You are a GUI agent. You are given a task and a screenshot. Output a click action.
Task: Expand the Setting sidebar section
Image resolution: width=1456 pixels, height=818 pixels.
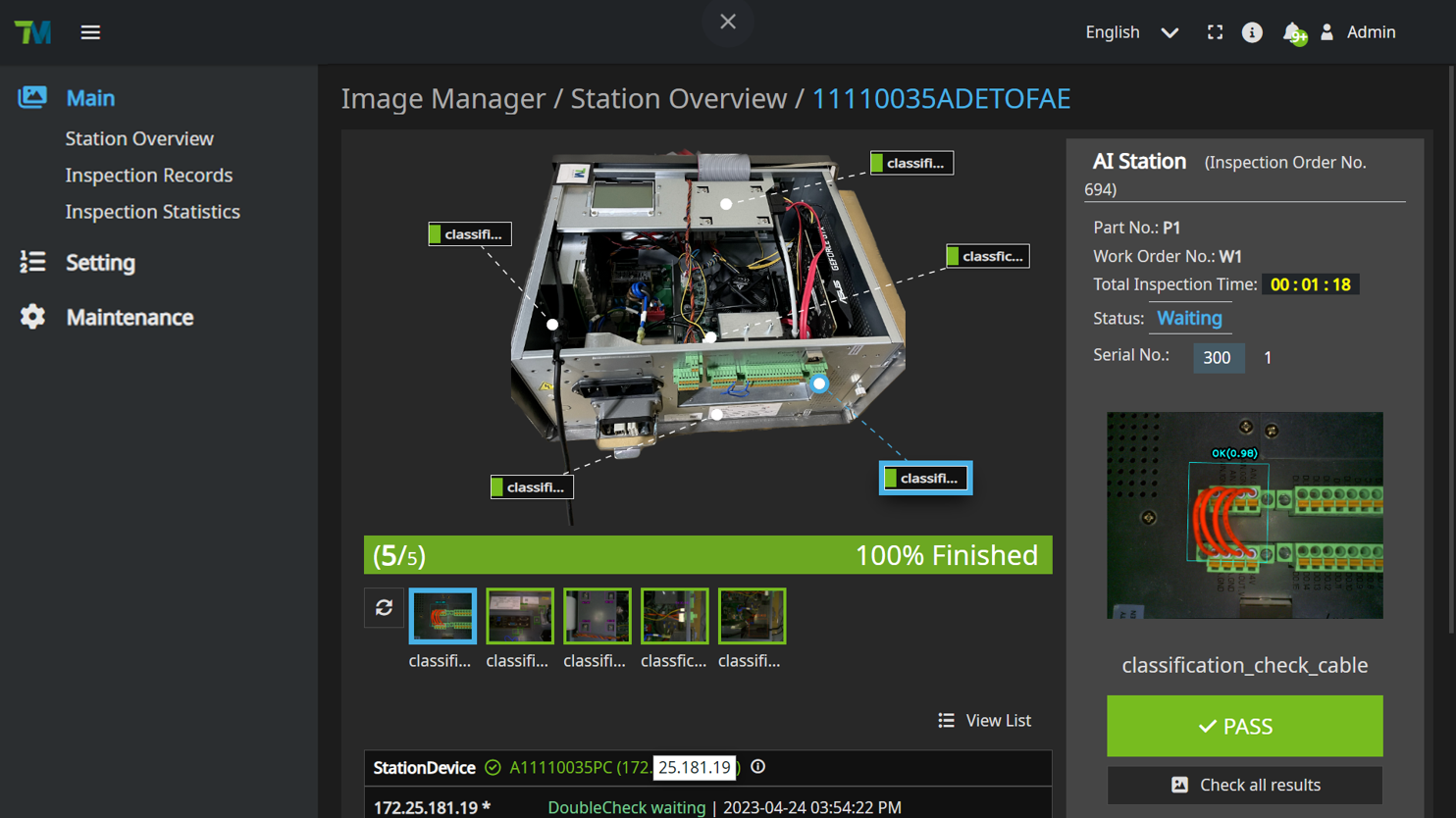(x=100, y=263)
